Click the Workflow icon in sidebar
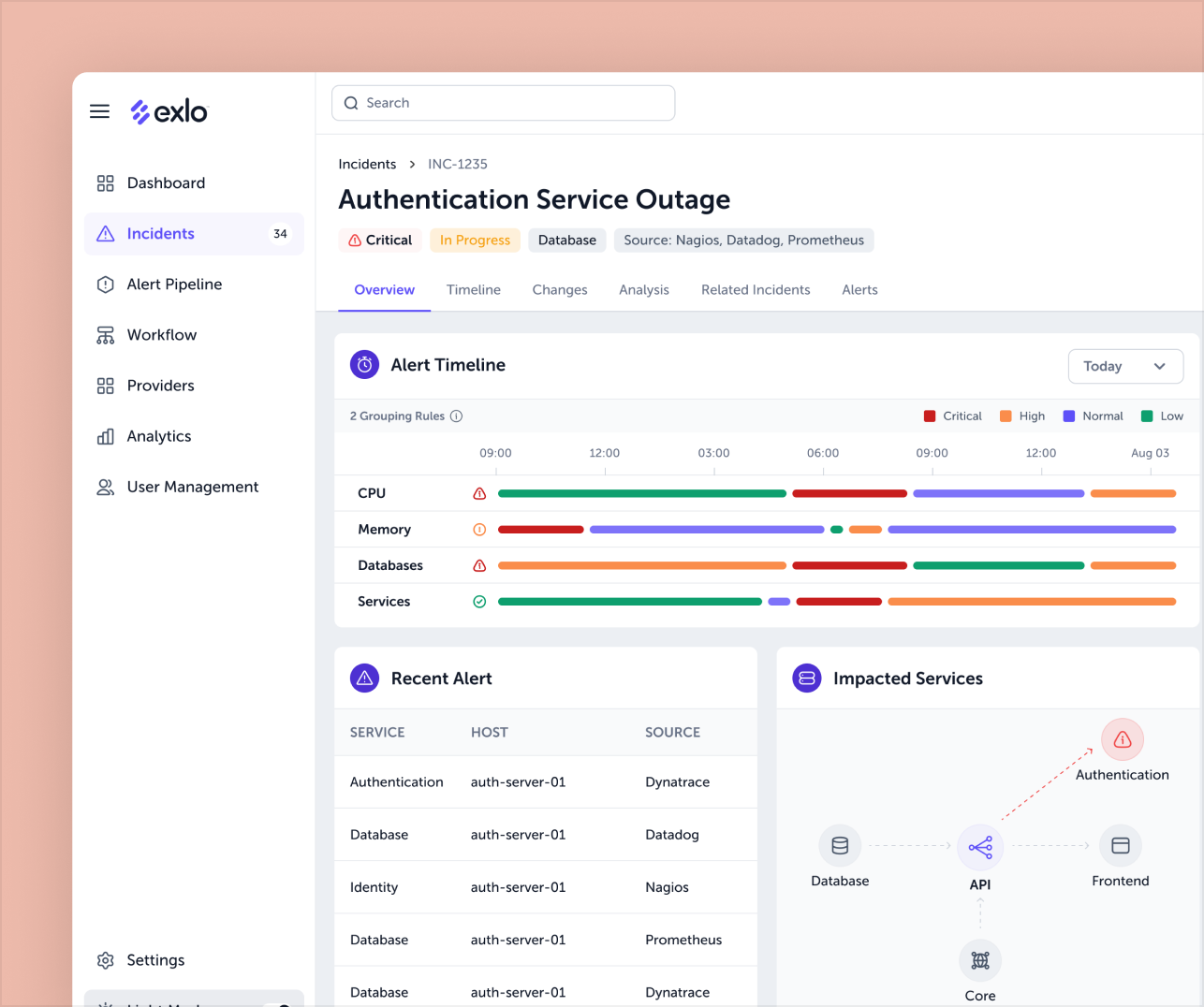This screenshot has height=1007, width=1204. pyautogui.click(x=106, y=335)
